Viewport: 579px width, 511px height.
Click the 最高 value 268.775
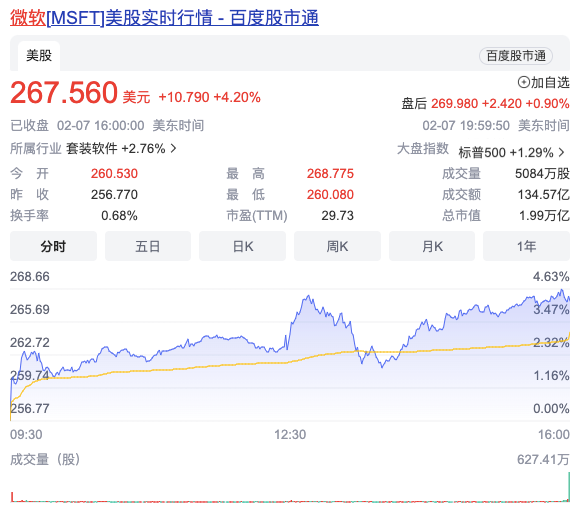[330, 174]
